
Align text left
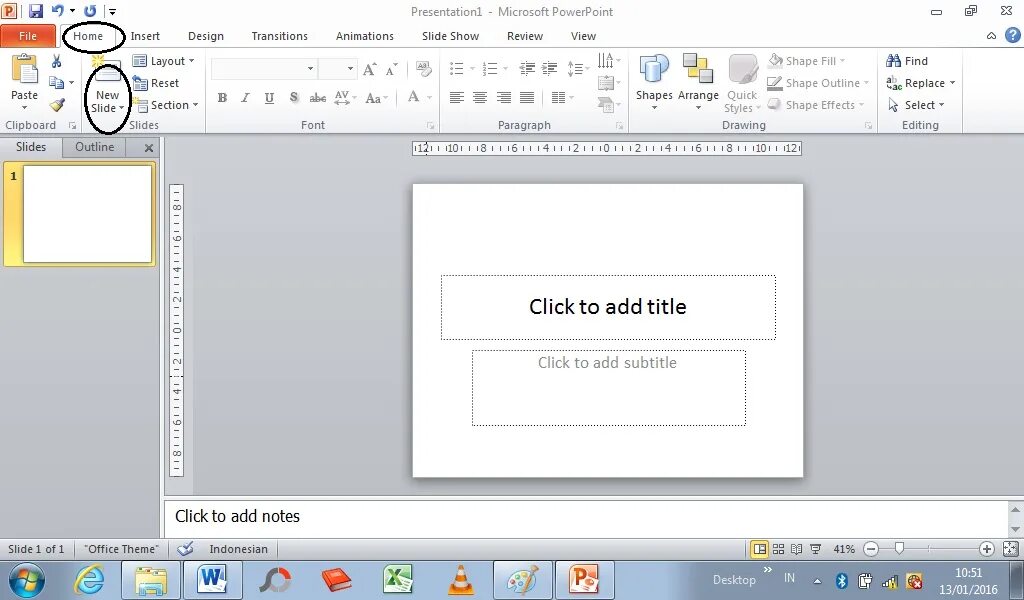(x=456, y=98)
